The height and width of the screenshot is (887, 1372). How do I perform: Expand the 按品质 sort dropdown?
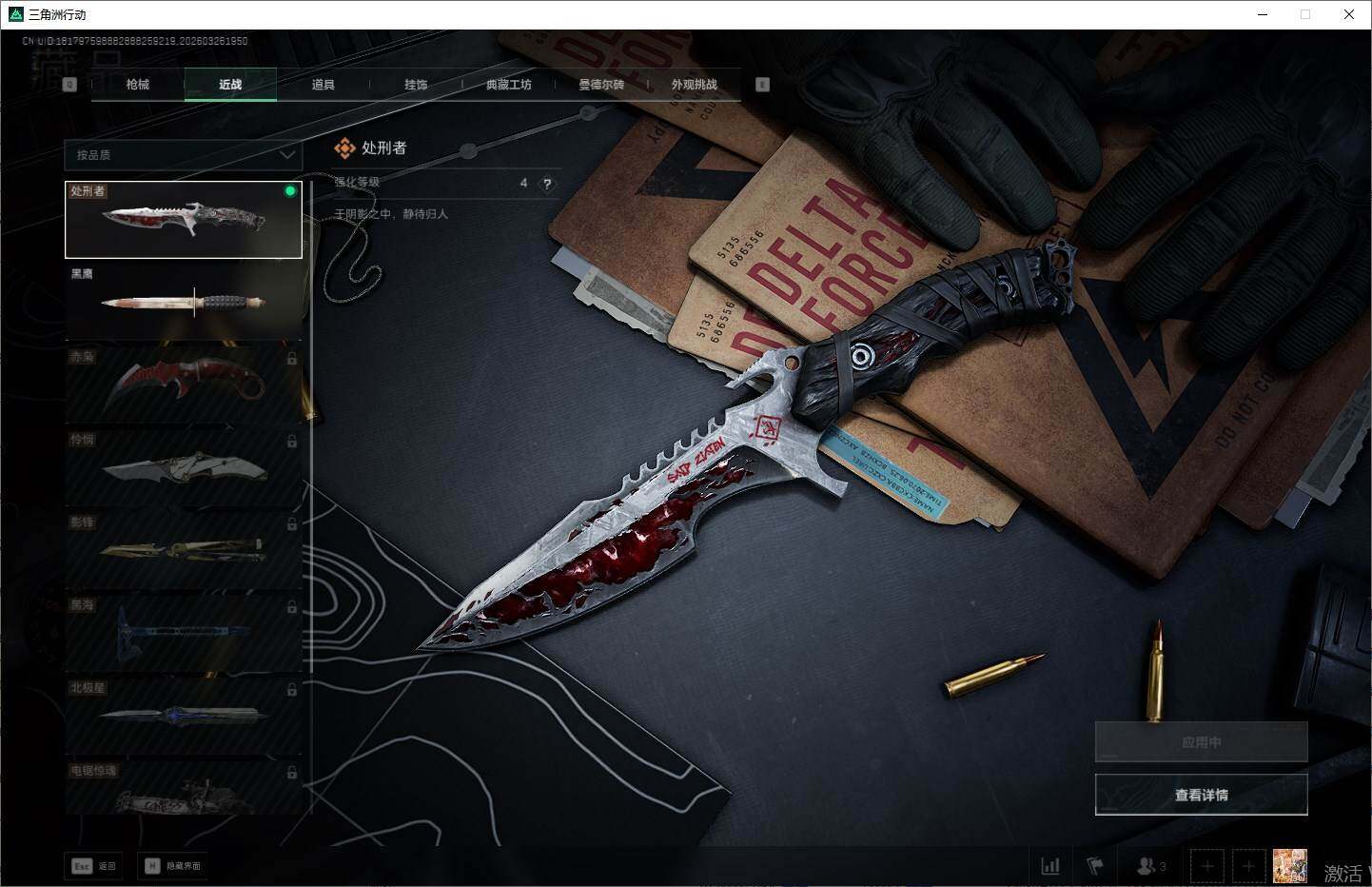[183, 154]
